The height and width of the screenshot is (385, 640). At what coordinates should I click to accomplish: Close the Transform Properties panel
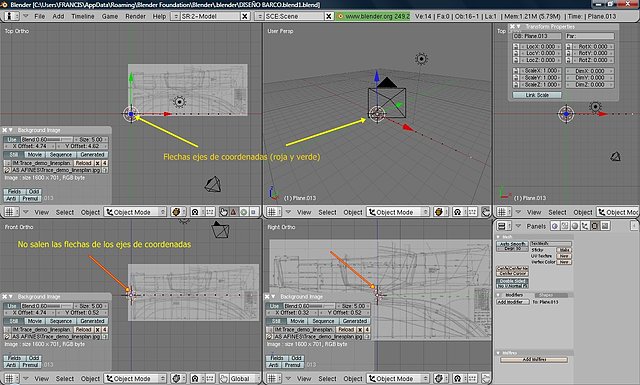(x=512, y=27)
